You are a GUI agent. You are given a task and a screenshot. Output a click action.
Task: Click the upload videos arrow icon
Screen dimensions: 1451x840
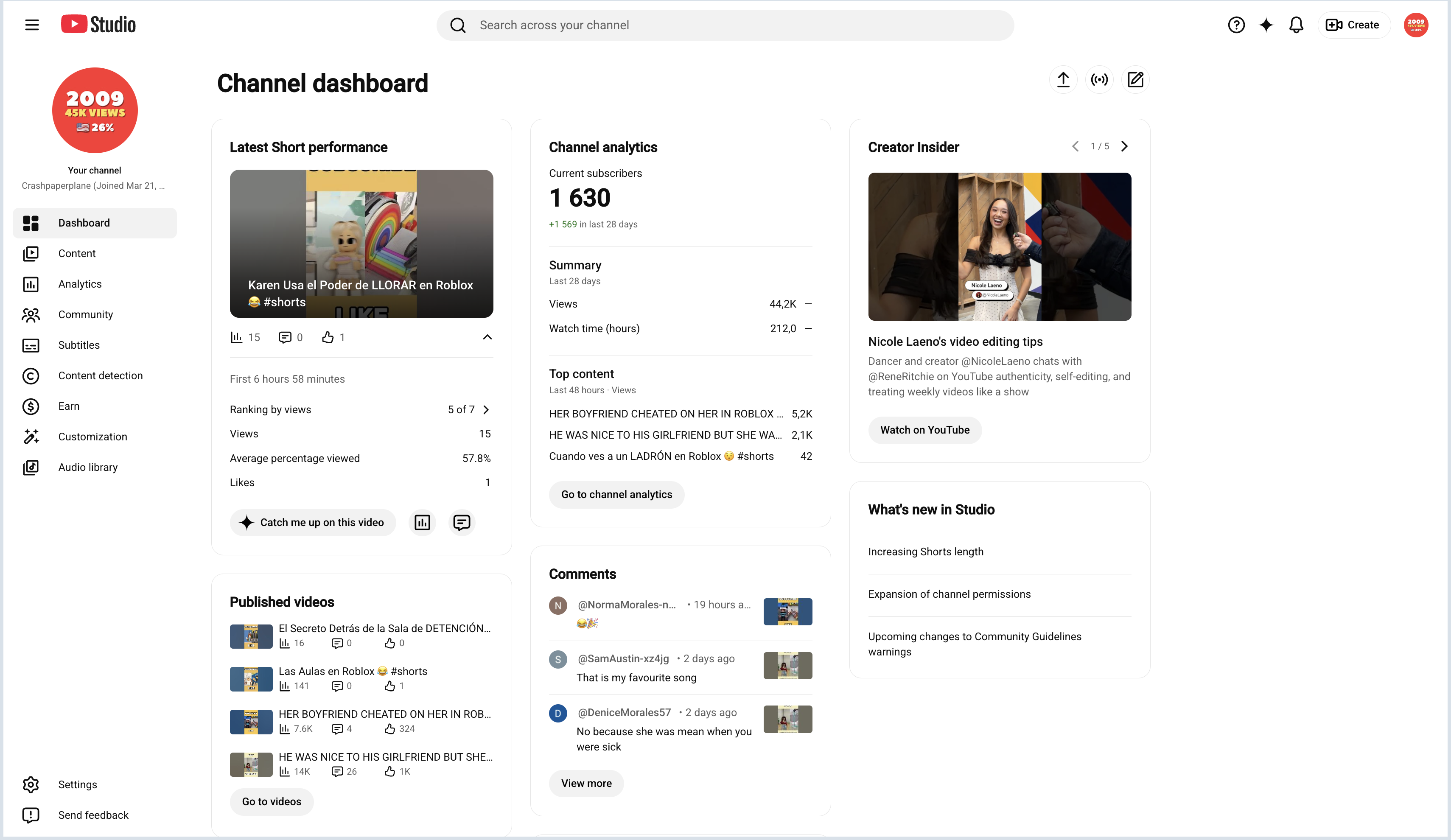[x=1063, y=79]
